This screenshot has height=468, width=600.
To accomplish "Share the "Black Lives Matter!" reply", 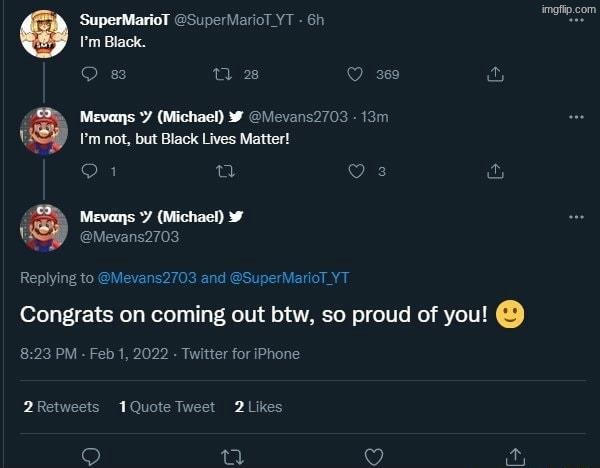I will 494,171.
